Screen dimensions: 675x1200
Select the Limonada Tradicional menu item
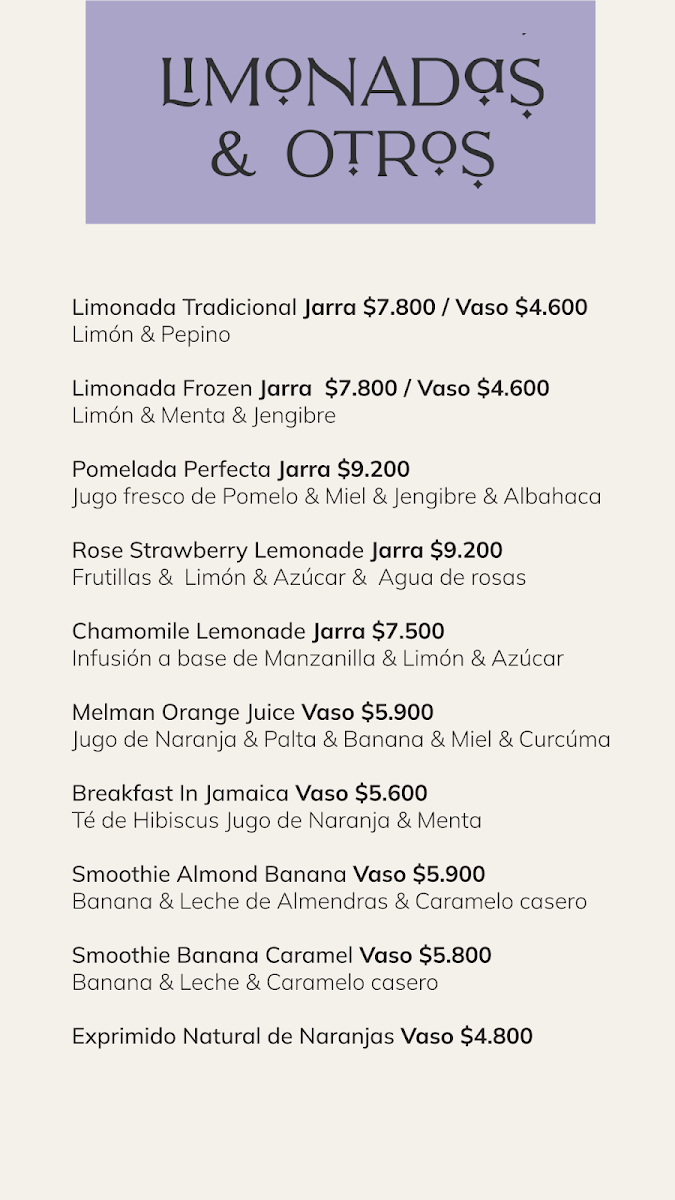click(330, 307)
